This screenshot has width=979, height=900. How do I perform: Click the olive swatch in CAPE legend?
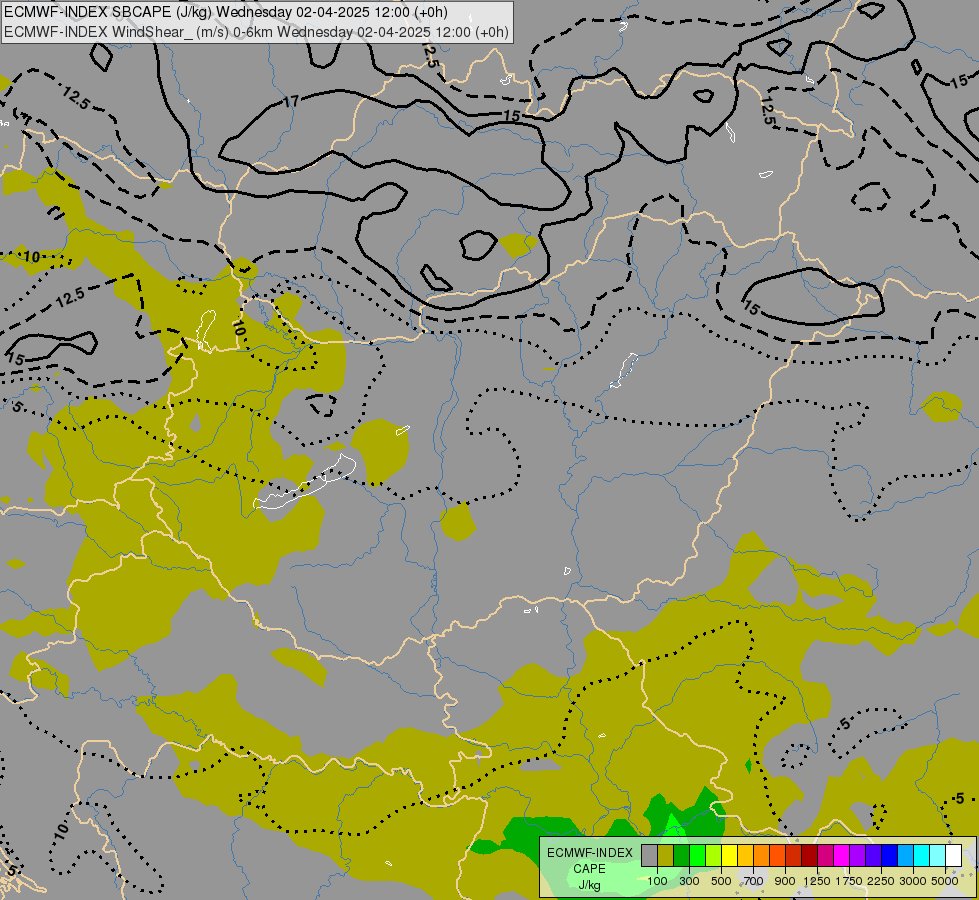[666, 856]
